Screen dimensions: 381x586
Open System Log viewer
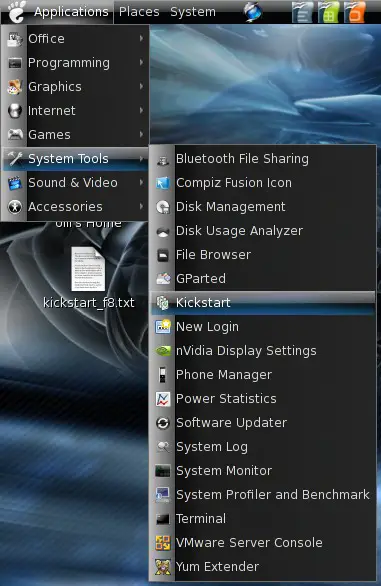click(263, 447)
